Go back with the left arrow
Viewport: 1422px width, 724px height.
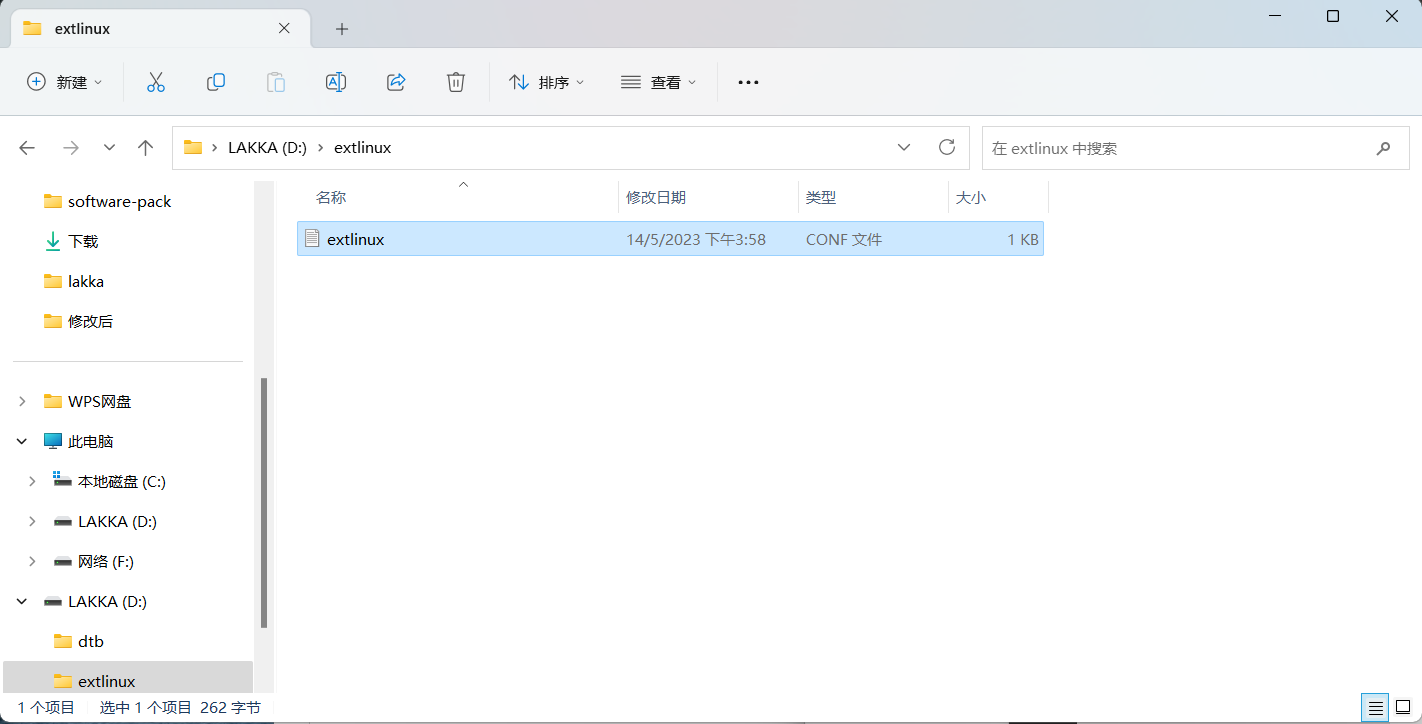coord(27,148)
